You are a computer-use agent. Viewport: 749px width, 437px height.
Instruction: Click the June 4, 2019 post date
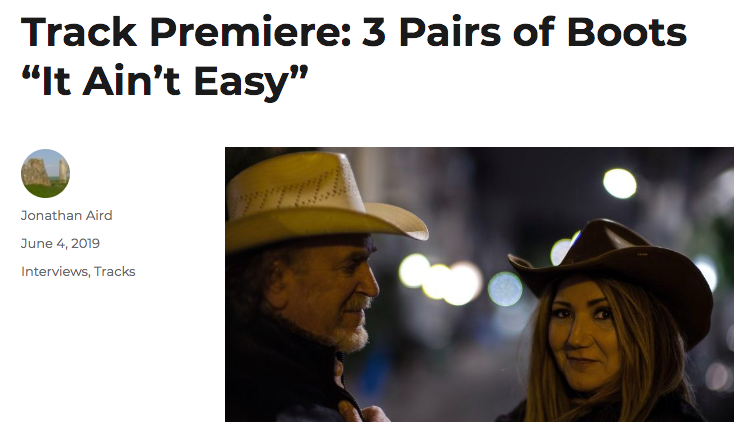(60, 244)
